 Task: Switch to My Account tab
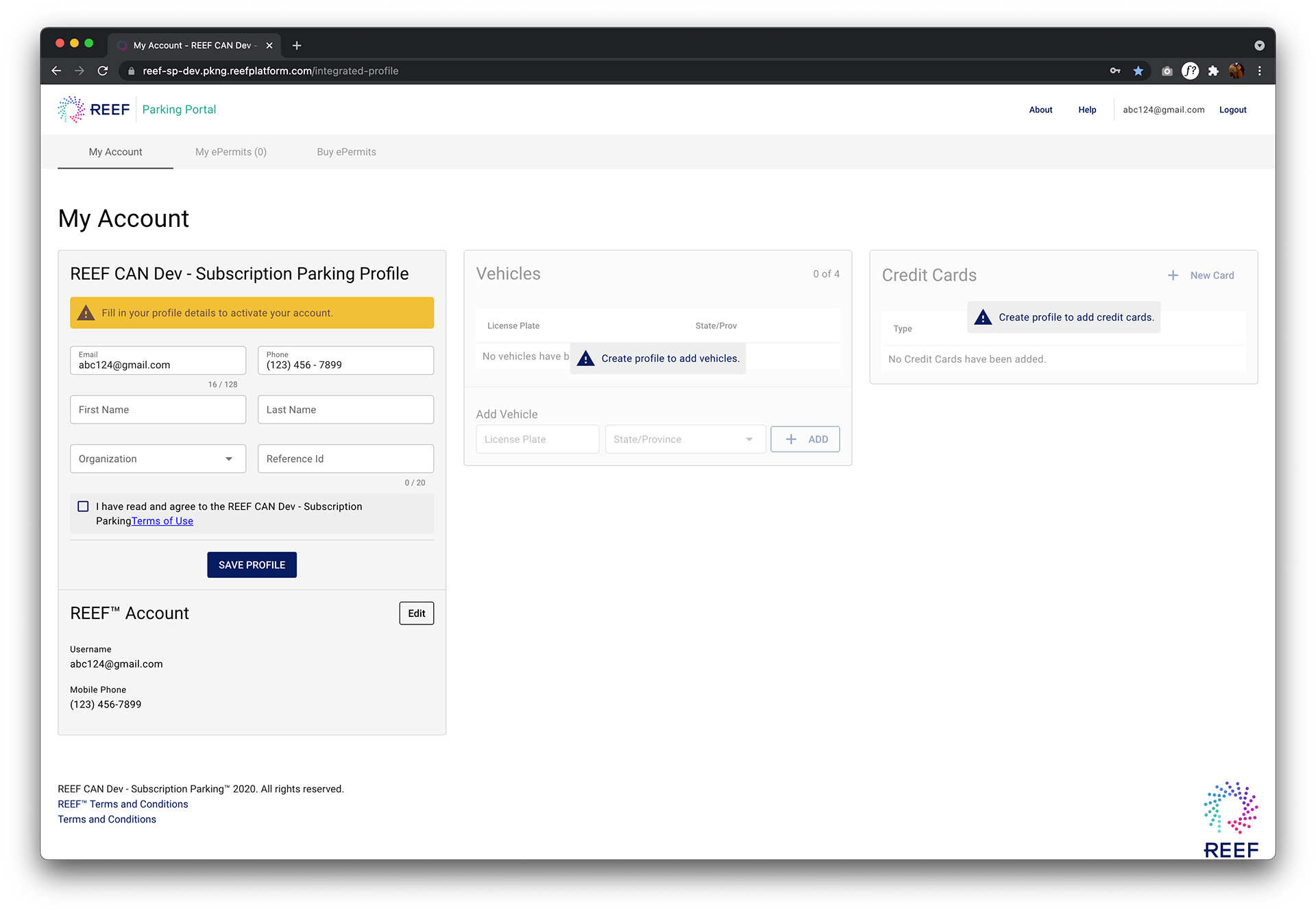click(115, 152)
